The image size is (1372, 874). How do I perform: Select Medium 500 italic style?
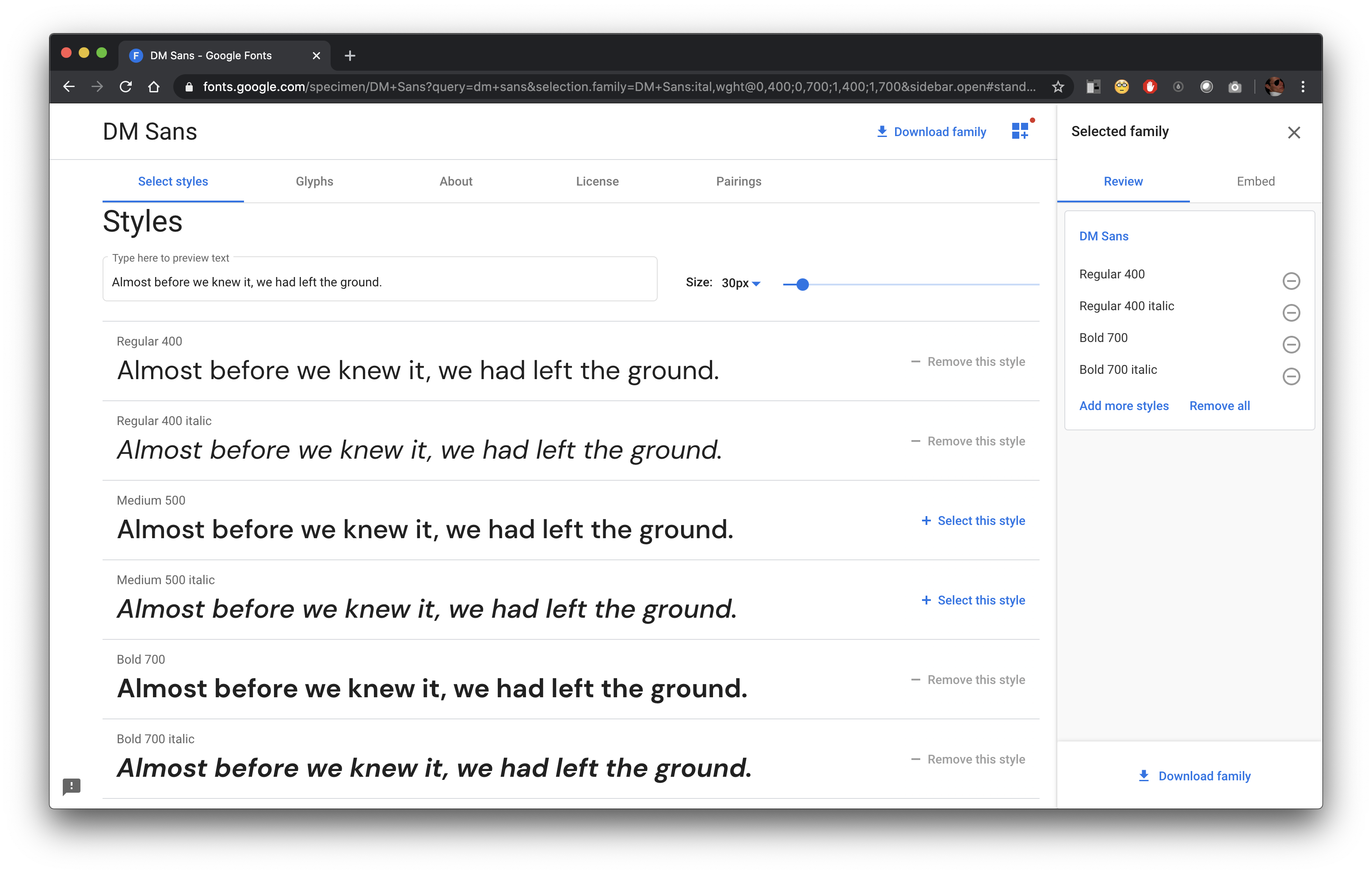pyautogui.click(x=975, y=600)
